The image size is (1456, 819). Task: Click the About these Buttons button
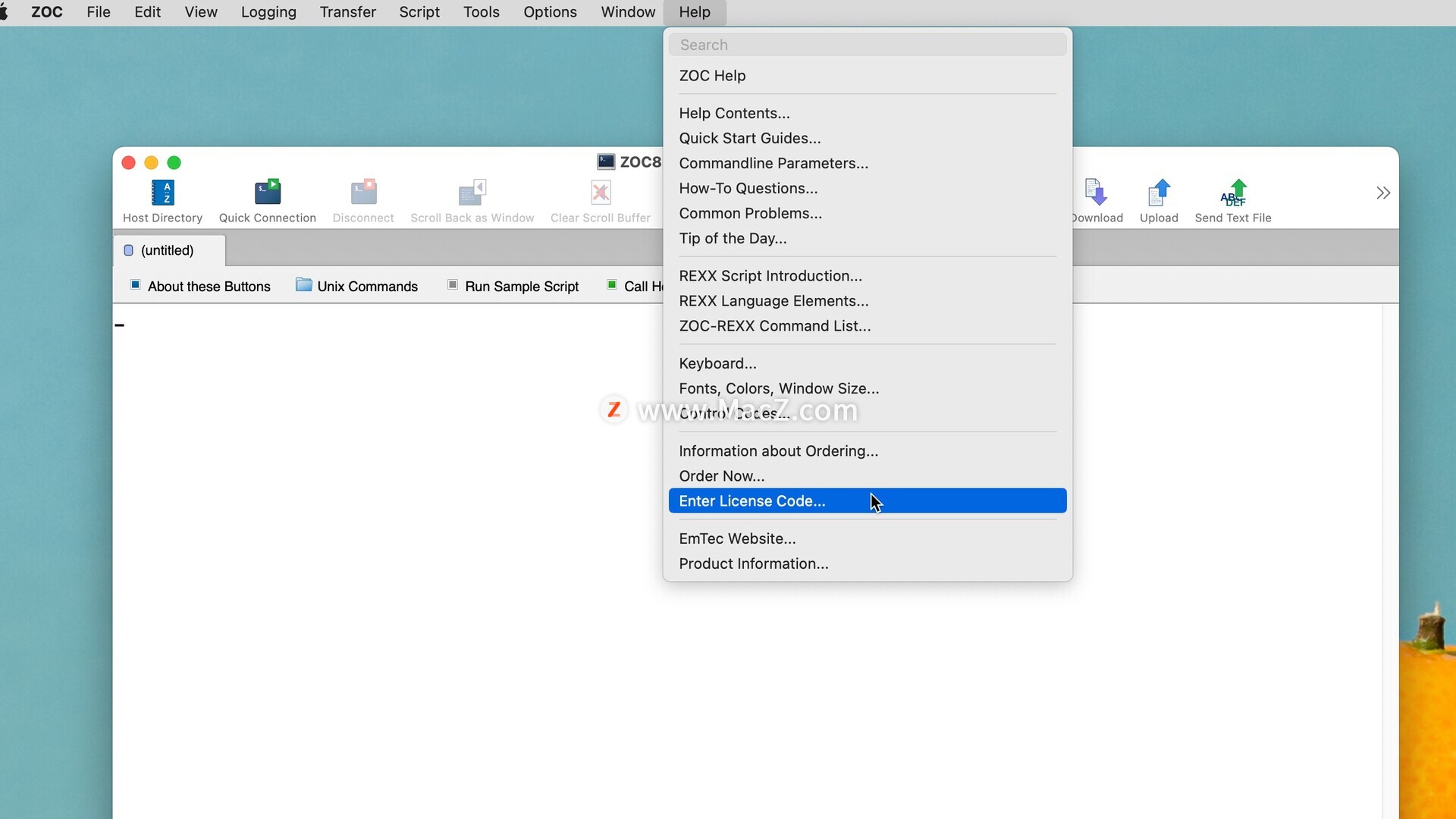(200, 286)
